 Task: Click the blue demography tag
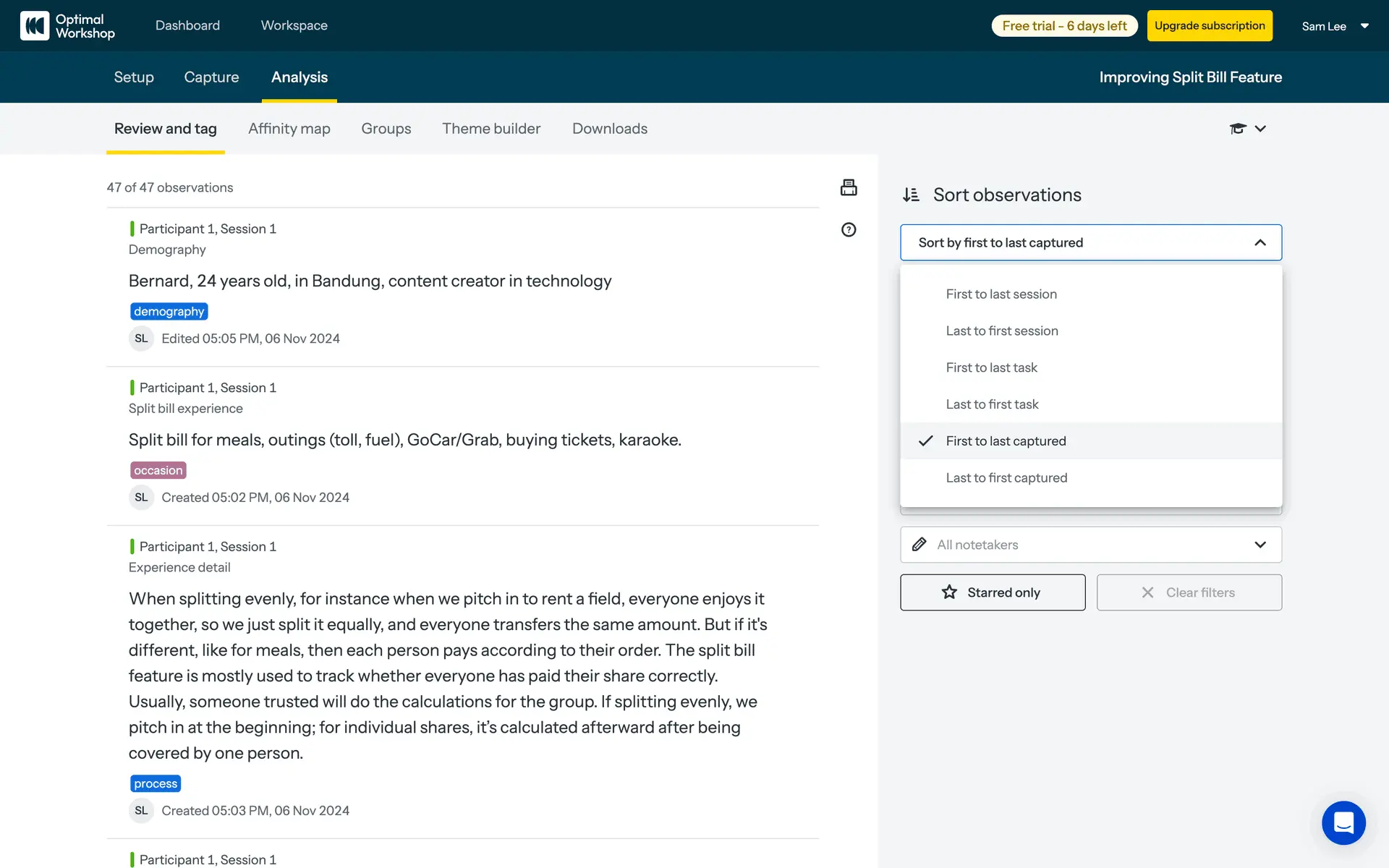169,312
